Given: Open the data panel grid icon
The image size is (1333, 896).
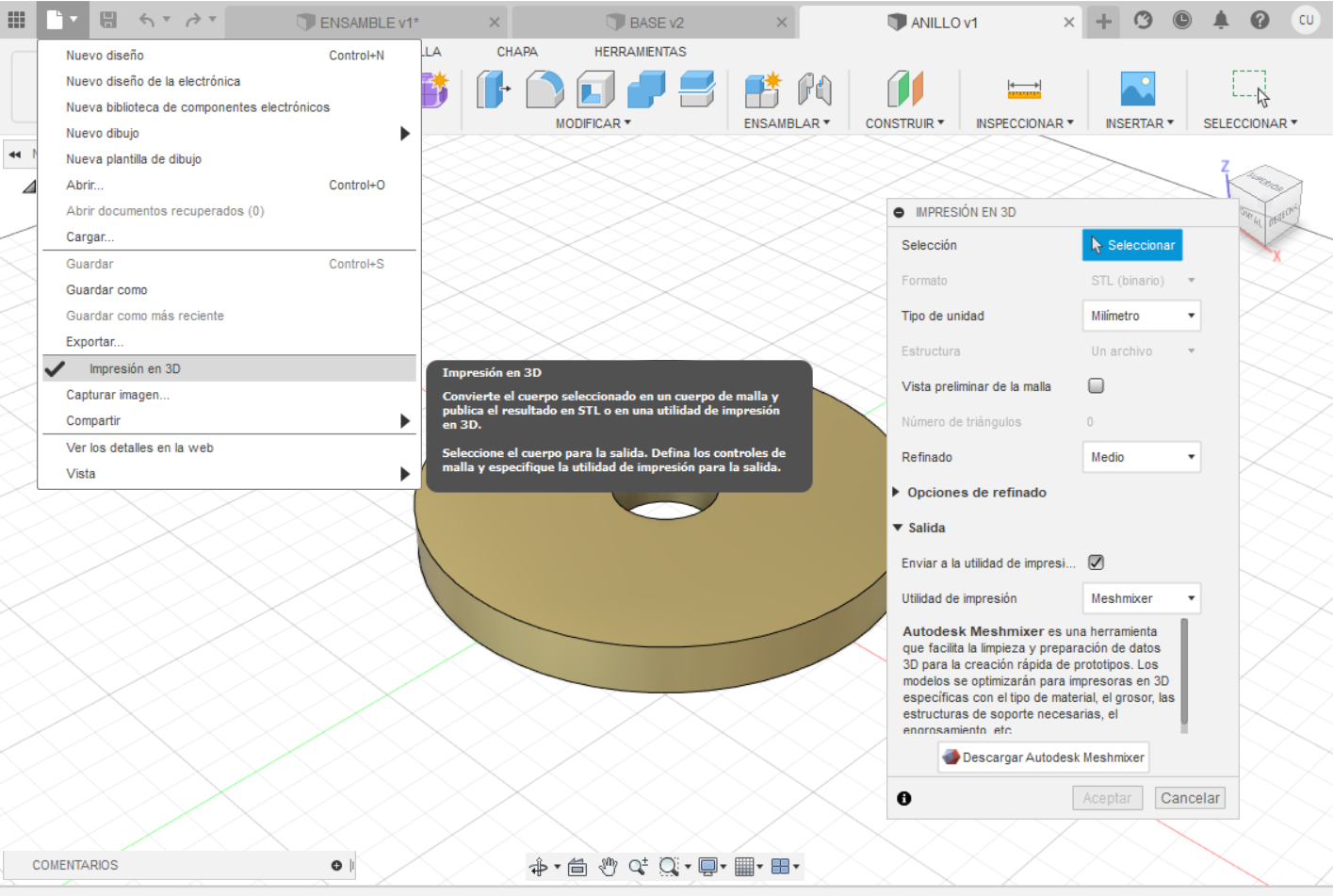Looking at the screenshot, I should [x=16, y=19].
